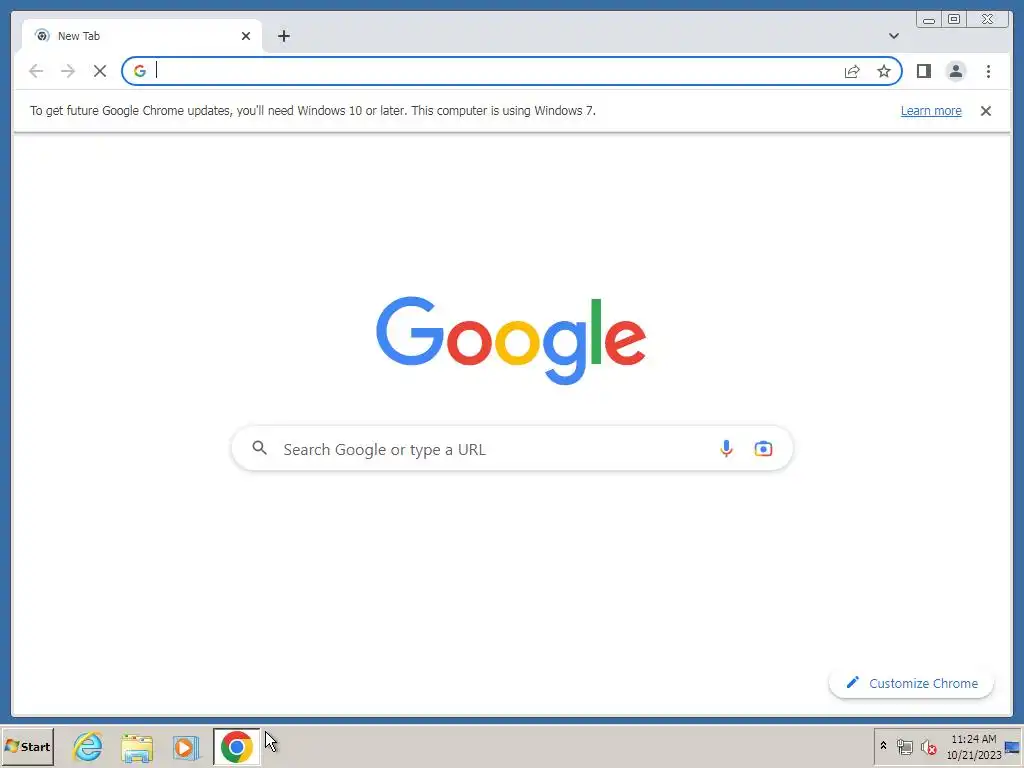Click the Customize Chrome button
This screenshot has height=768, width=1024.
point(911,683)
